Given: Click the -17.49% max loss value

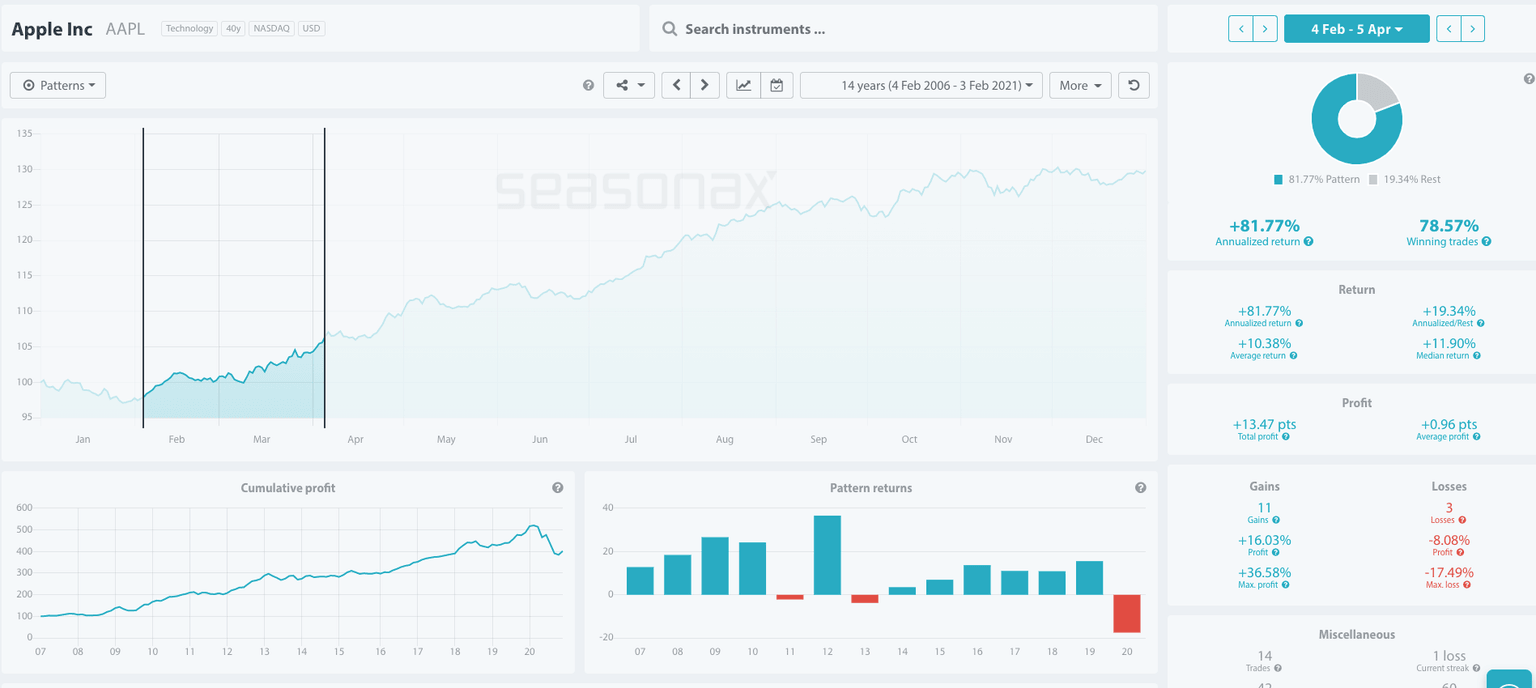Looking at the screenshot, I should pyautogui.click(x=1449, y=572).
